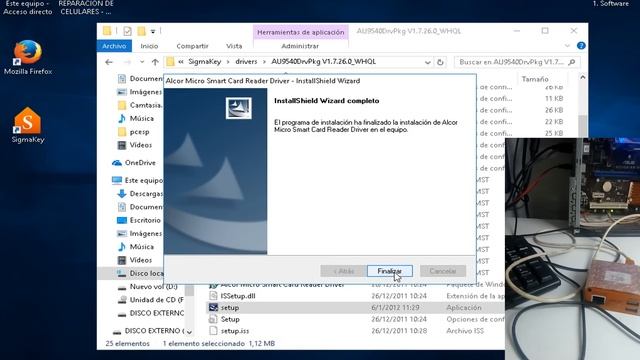This screenshot has width=640, height=360.
Task: Switch to the Vista ribbon tab
Action: (x=234, y=46)
